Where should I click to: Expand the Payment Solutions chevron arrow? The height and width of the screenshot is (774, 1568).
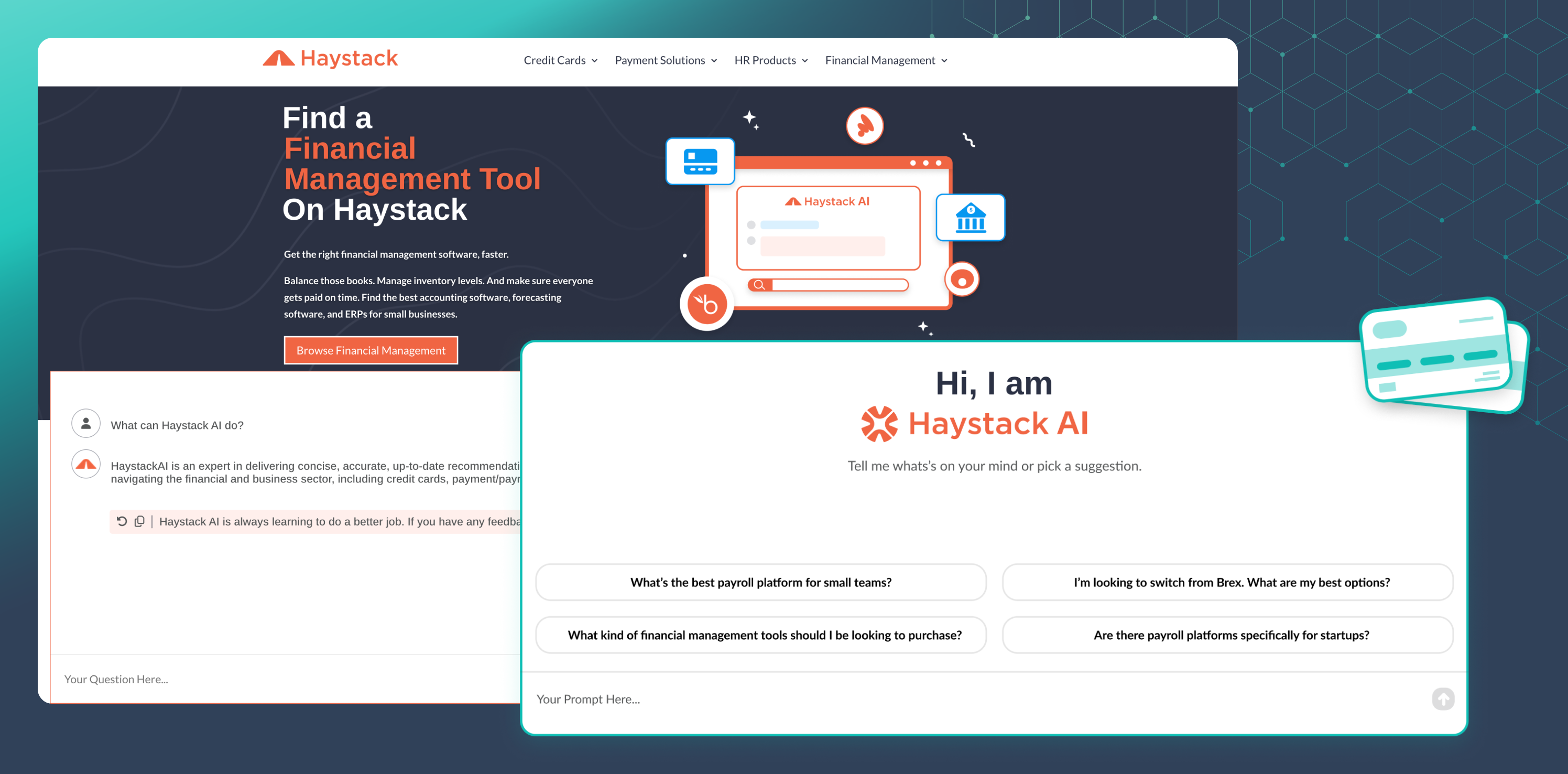point(714,61)
